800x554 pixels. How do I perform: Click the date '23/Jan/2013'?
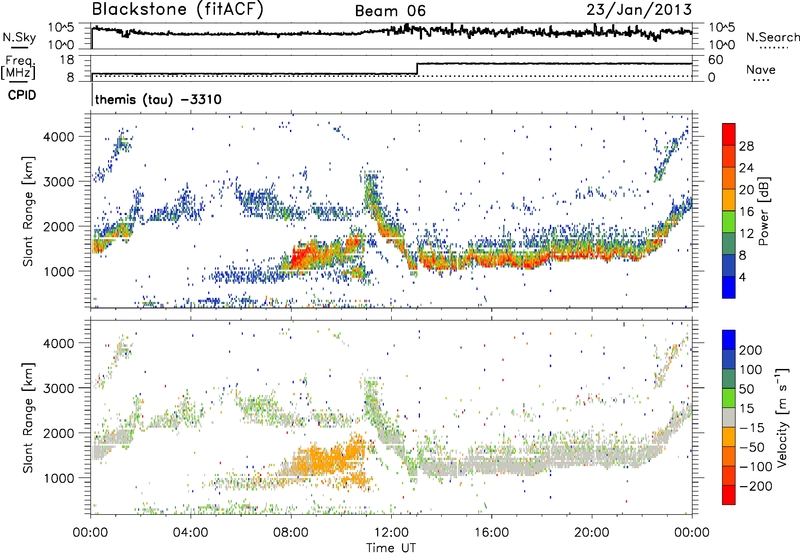coord(639,10)
